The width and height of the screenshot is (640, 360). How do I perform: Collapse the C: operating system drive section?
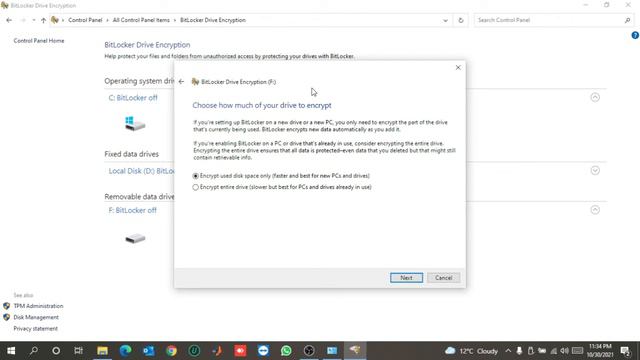click(x=595, y=97)
